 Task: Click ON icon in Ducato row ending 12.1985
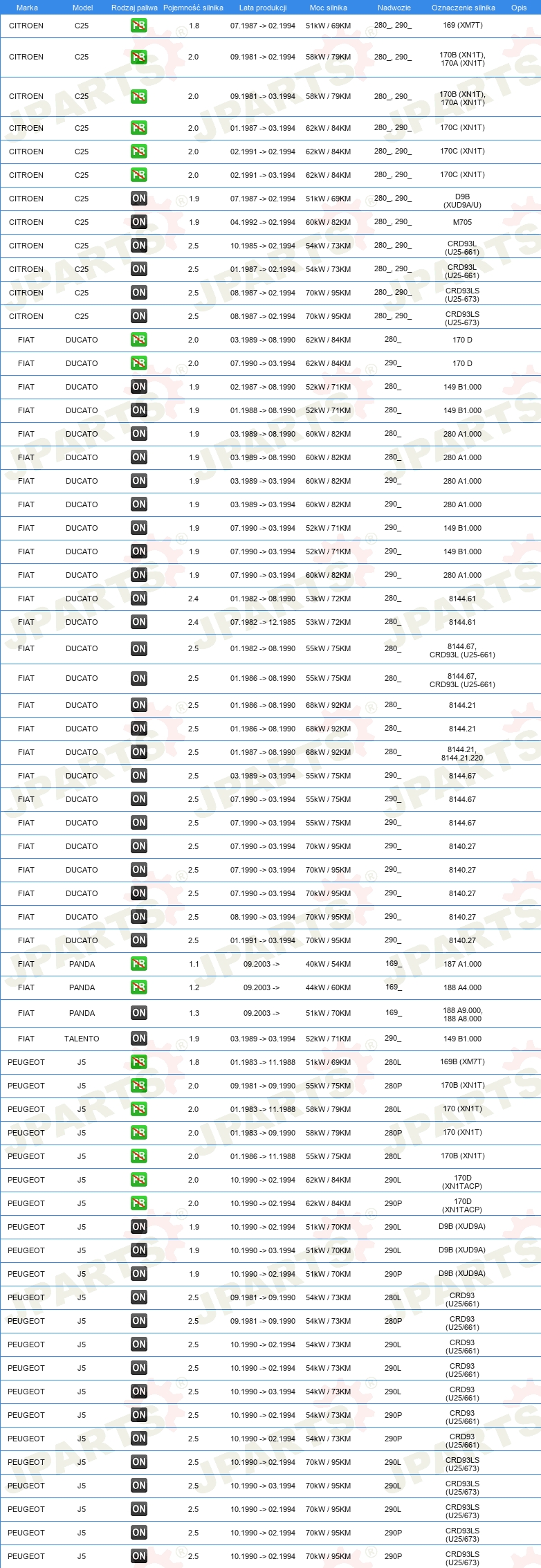(x=139, y=622)
